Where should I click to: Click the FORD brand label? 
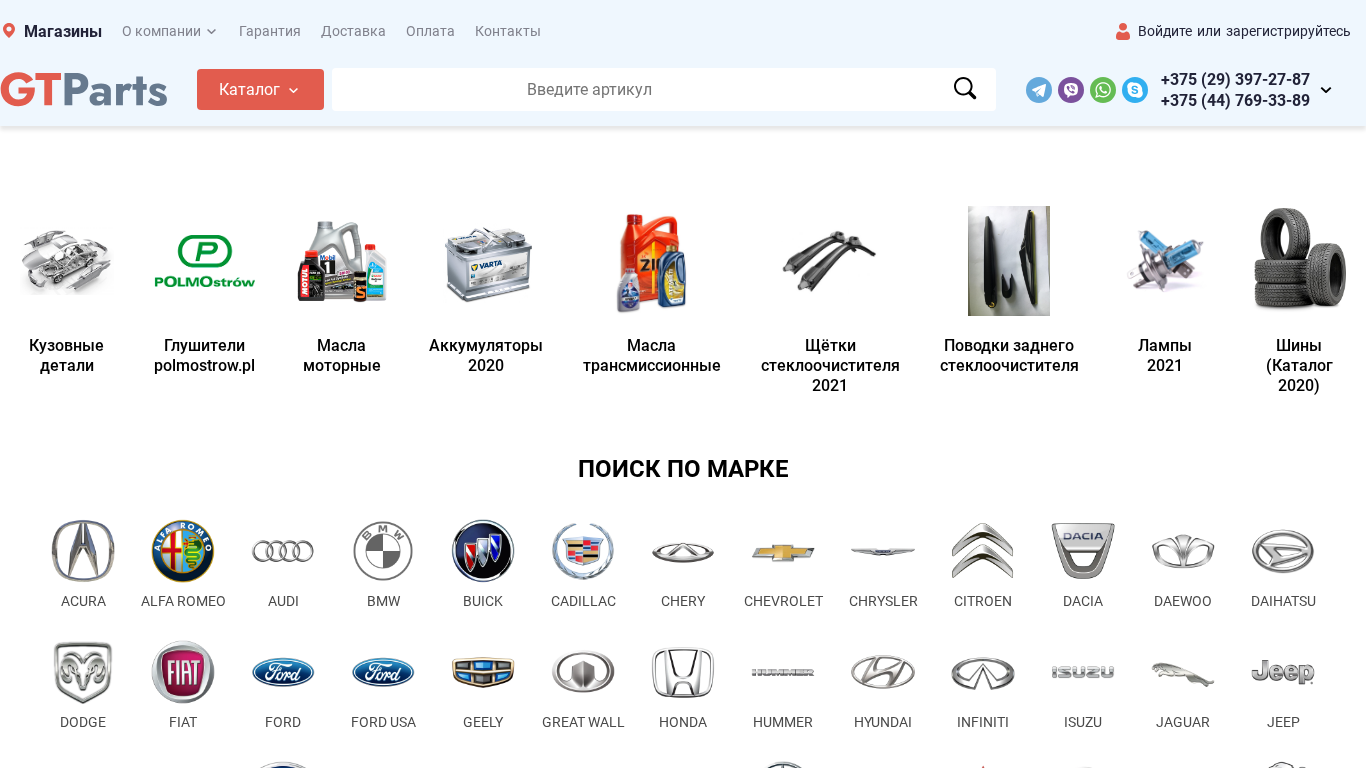[x=283, y=722]
